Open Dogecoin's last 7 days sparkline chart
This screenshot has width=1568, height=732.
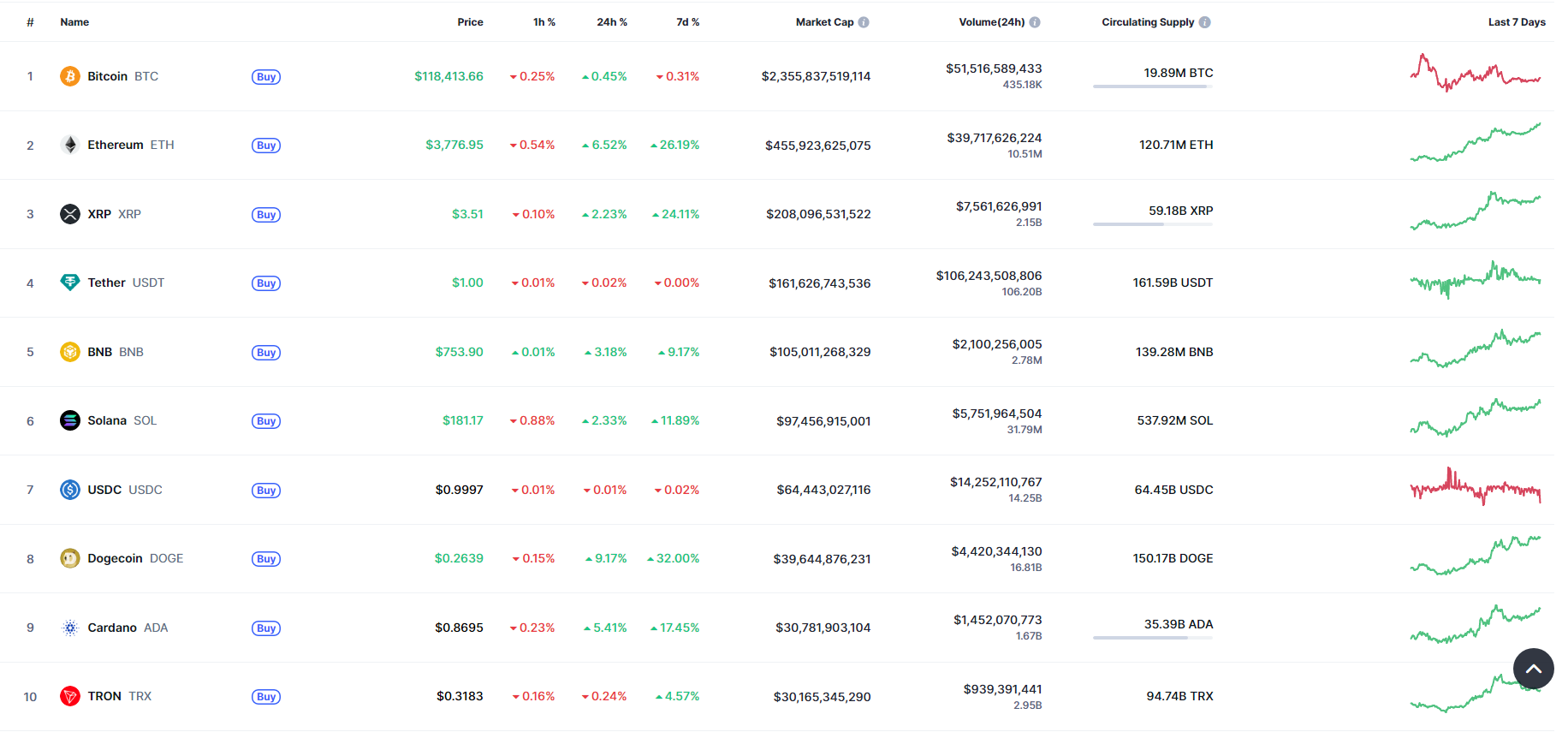pyautogui.click(x=1476, y=556)
